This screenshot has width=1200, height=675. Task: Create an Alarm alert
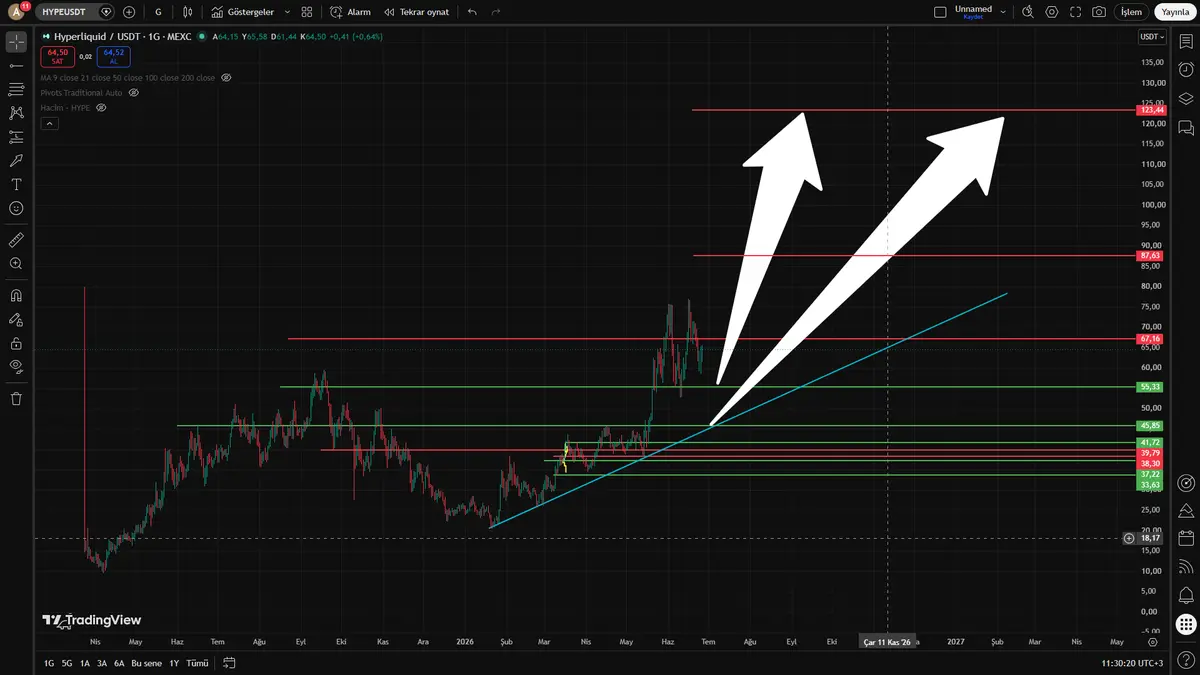(350, 12)
